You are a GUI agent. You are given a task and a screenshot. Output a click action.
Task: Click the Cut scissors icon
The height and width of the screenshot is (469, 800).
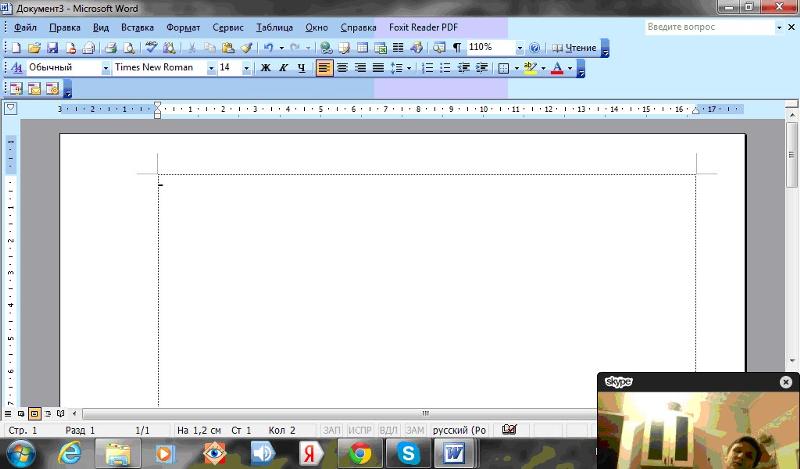click(x=192, y=48)
